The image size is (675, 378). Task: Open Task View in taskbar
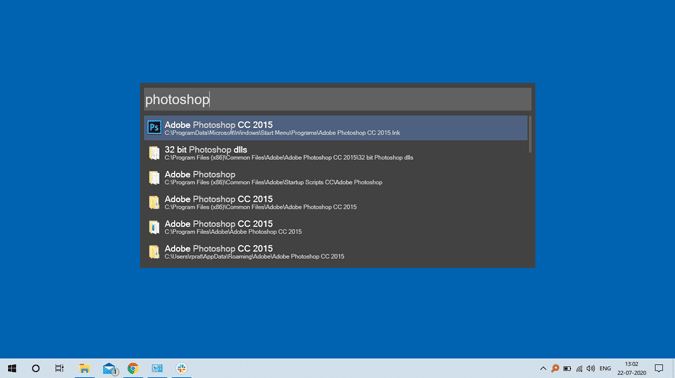(x=59, y=369)
